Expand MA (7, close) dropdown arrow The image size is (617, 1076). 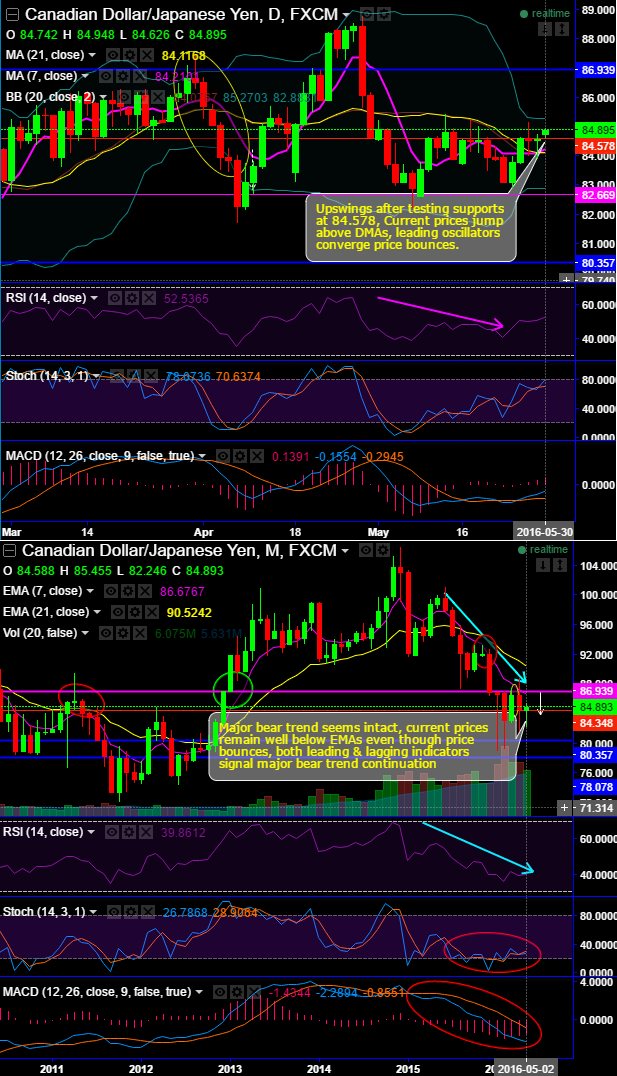pos(85,75)
